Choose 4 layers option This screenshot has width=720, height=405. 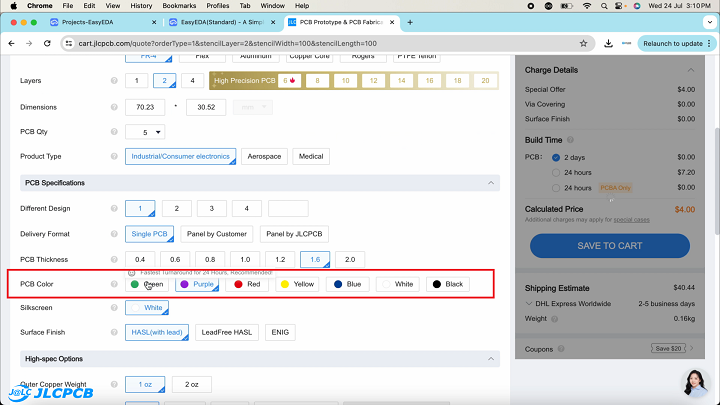[x=192, y=80]
